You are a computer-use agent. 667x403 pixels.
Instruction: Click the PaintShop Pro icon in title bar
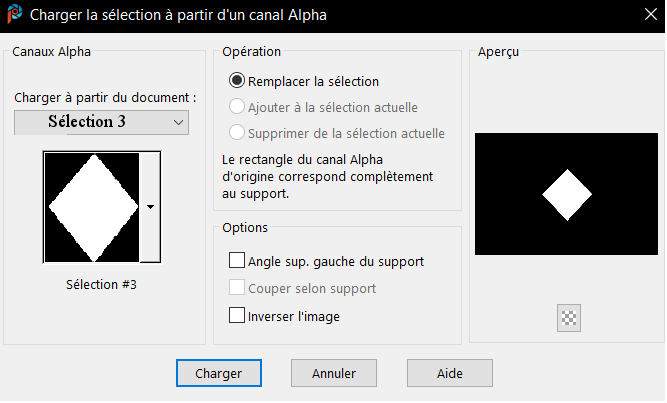[15, 15]
